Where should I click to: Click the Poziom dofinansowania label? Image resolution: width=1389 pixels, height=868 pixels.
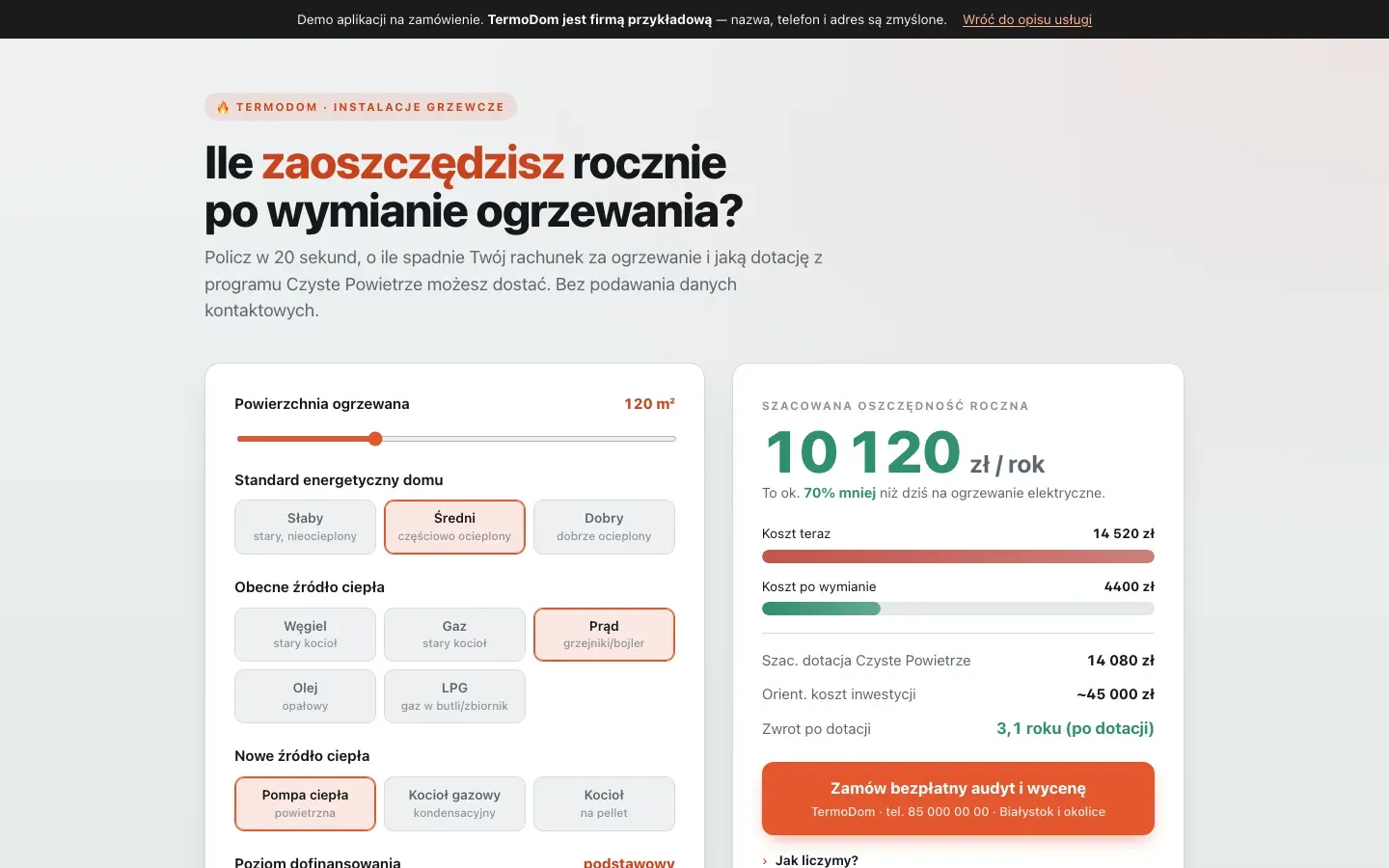317,862
